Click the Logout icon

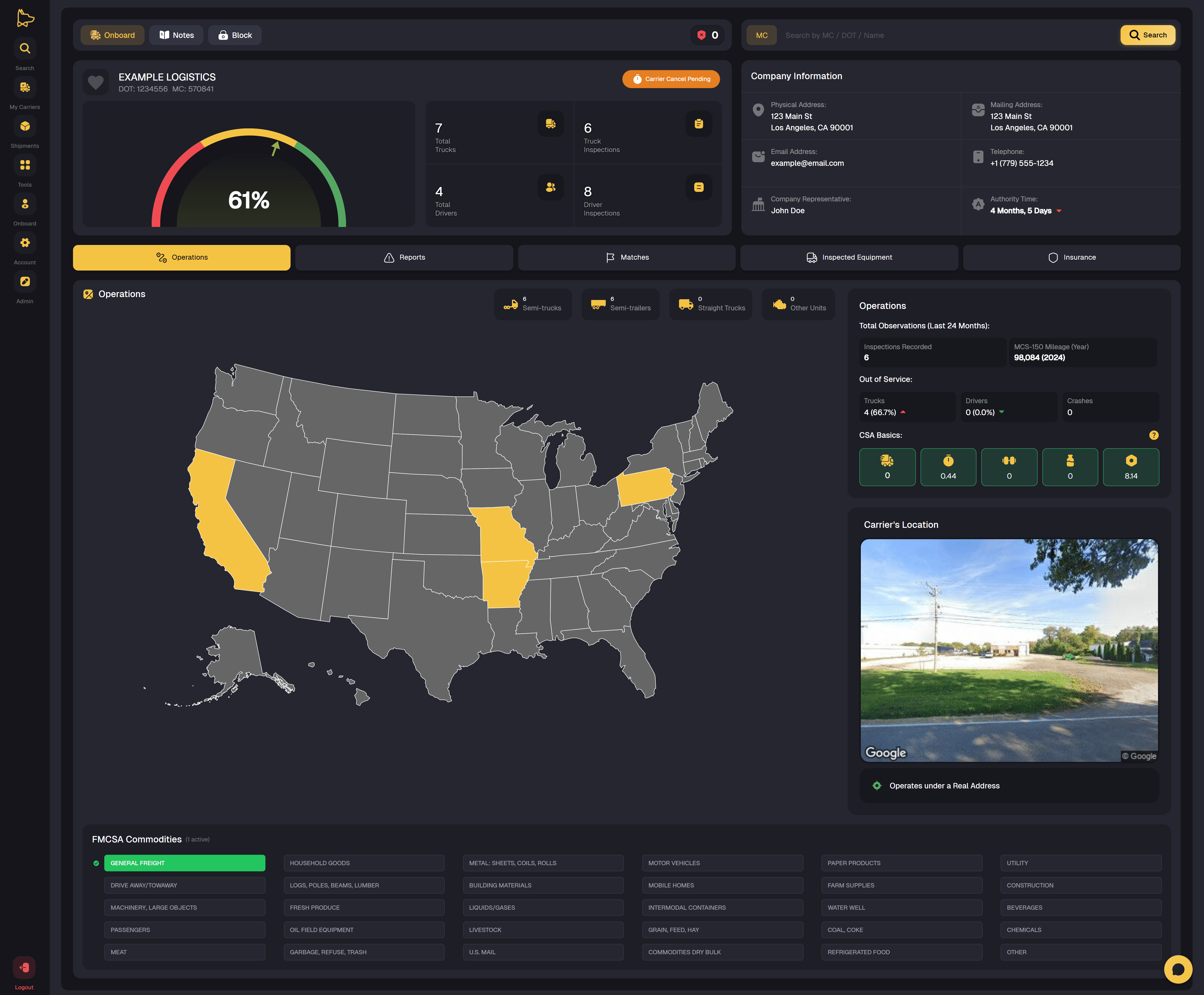point(24,968)
